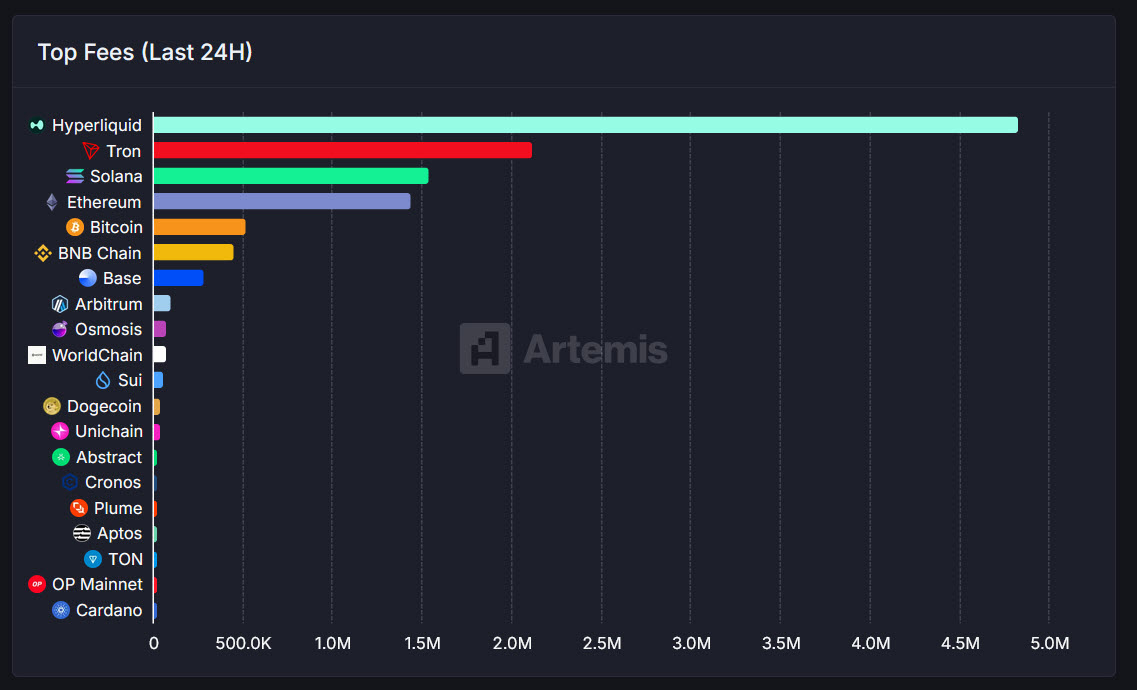The image size is (1137, 690).
Task: Select the orange Bitcoin fees bar
Action: pos(199,227)
